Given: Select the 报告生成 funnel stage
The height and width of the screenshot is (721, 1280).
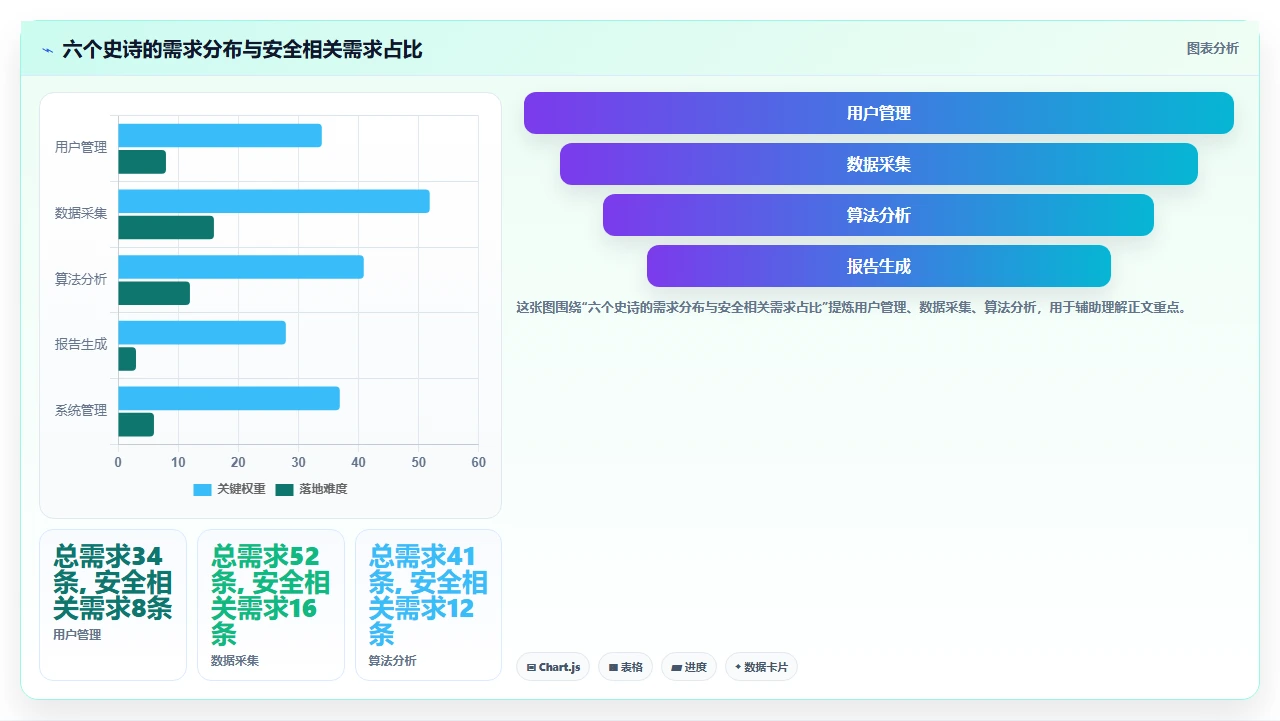Looking at the screenshot, I should (879, 266).
